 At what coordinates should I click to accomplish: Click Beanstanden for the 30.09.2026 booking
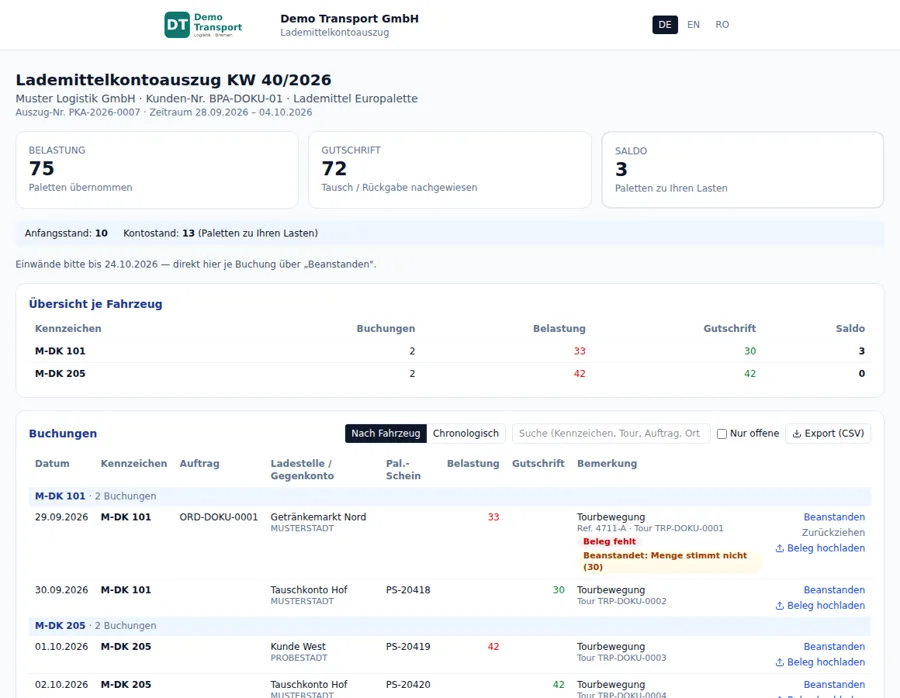pyautogui.click(x=834, y=590)
